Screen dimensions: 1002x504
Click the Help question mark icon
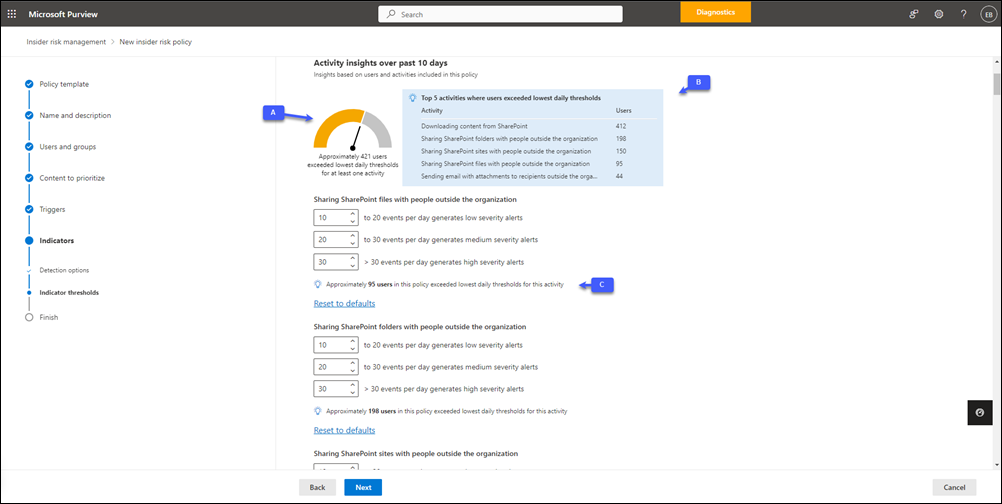963,14
